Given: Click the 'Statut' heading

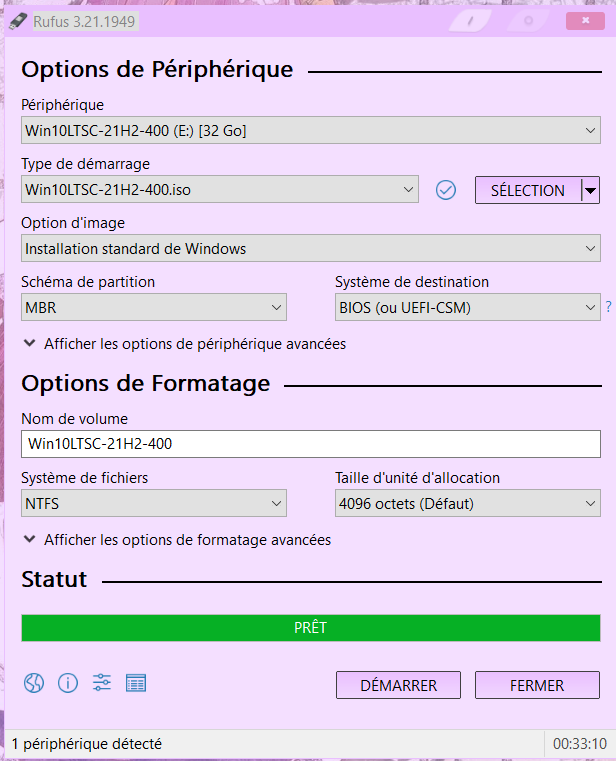Looking at the screenshot, I should point(54,579).
